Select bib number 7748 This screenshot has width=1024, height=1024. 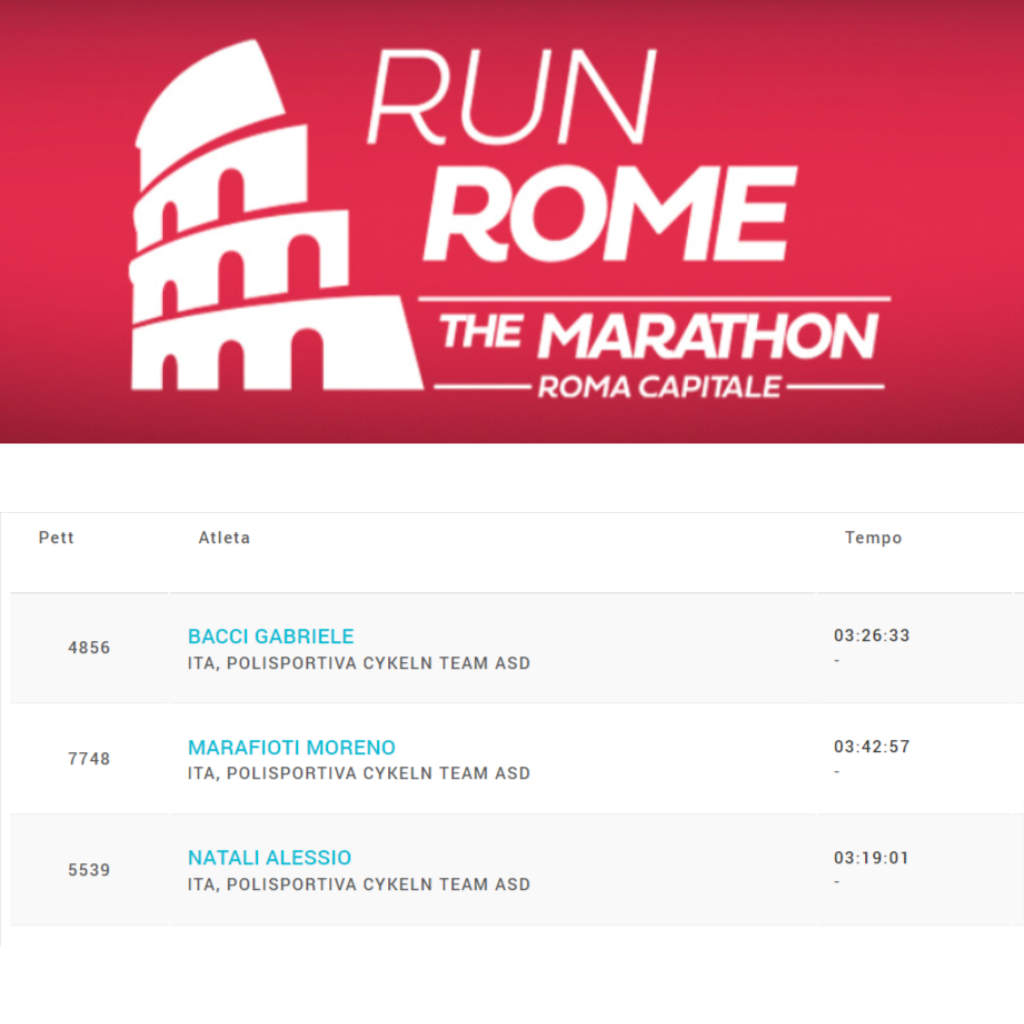pyautogui.click(x=89, y=759)
